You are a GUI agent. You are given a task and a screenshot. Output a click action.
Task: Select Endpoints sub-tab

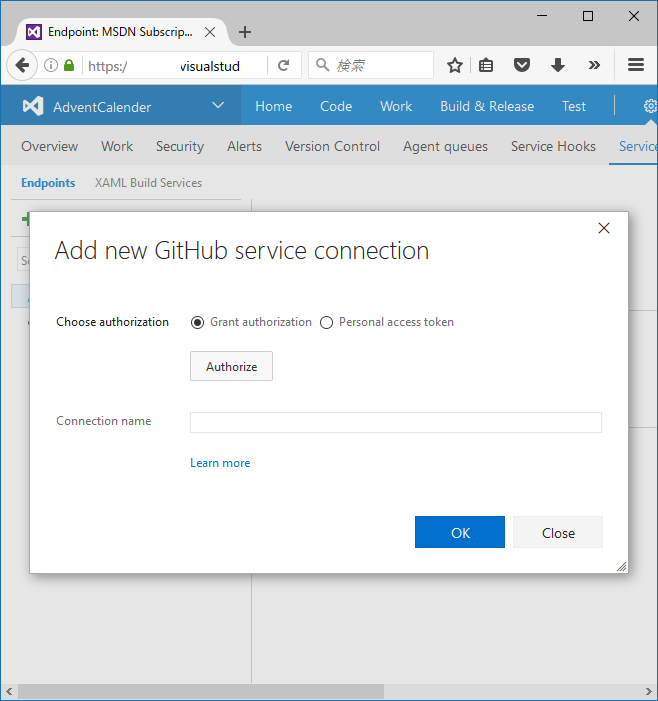point(48,183)
